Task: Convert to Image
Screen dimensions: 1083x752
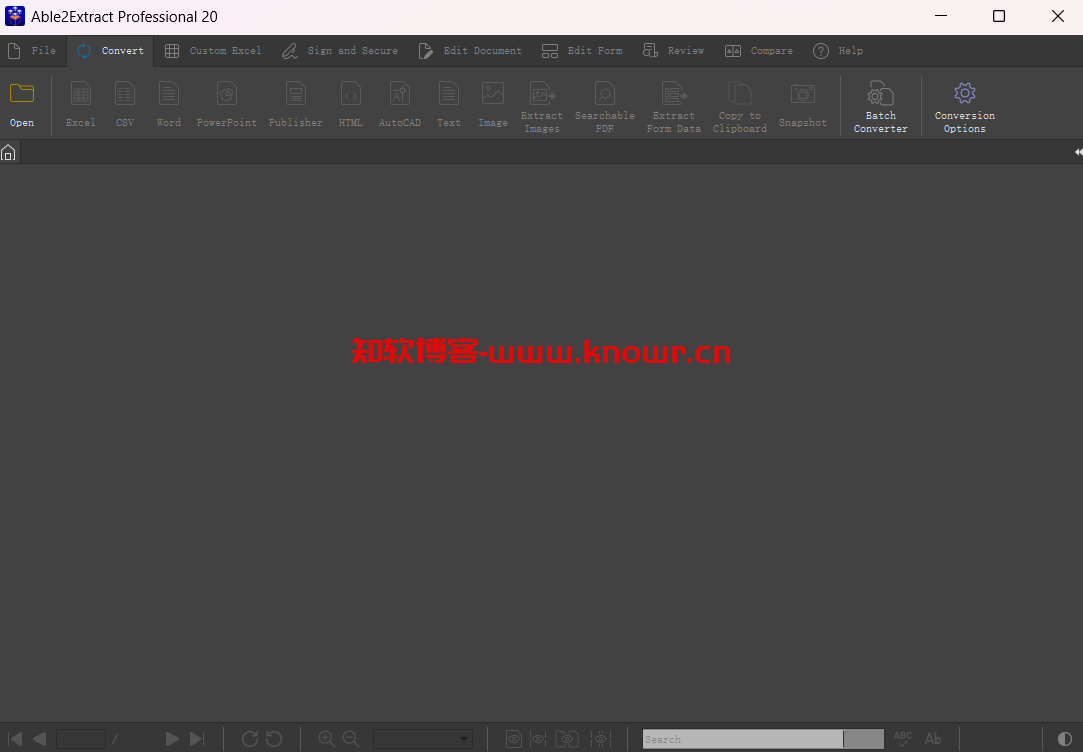Action: (x=493, y=104)
